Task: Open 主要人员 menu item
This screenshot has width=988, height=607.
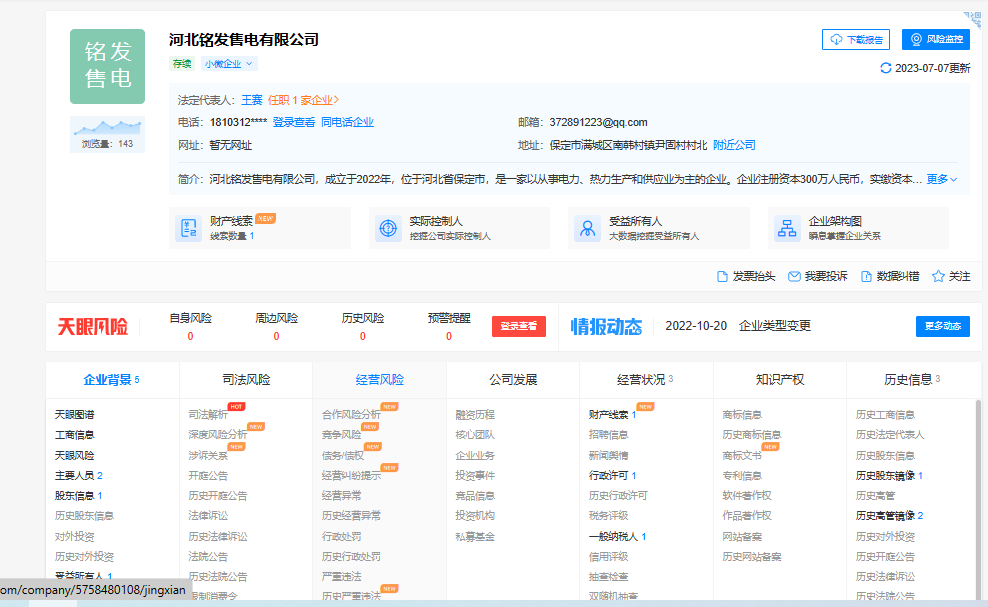Action: tap(79, 475)
